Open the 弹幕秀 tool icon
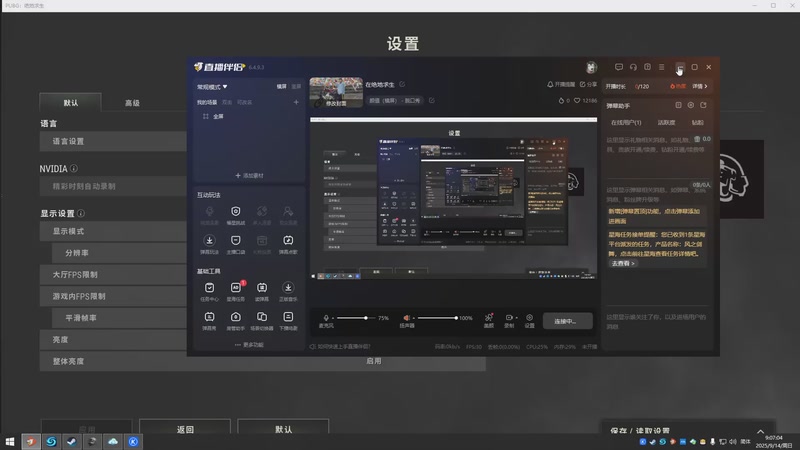This screenshot has height=450, width=800. coord(209,321)
